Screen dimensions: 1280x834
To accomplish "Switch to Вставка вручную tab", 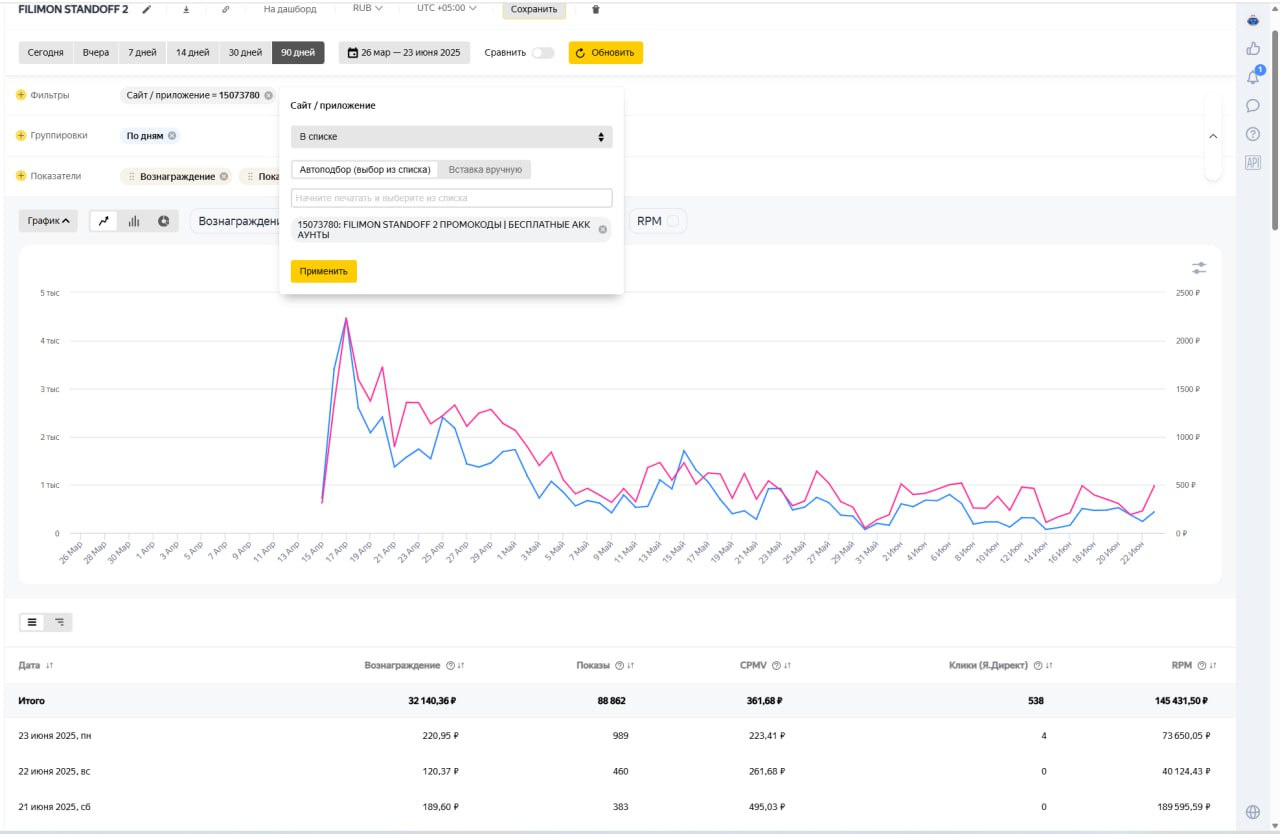I will coord(485,170).
